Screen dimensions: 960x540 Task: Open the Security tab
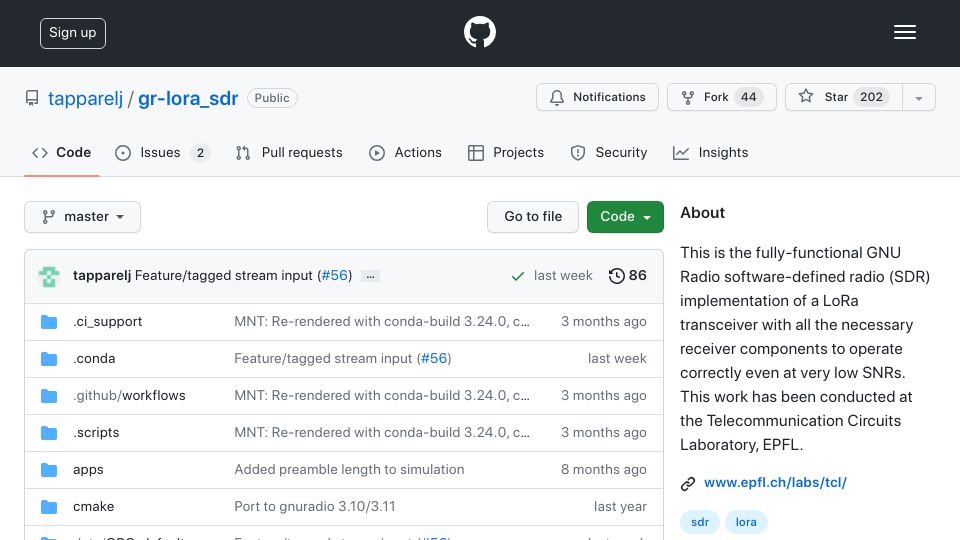[x=609, y=152]
